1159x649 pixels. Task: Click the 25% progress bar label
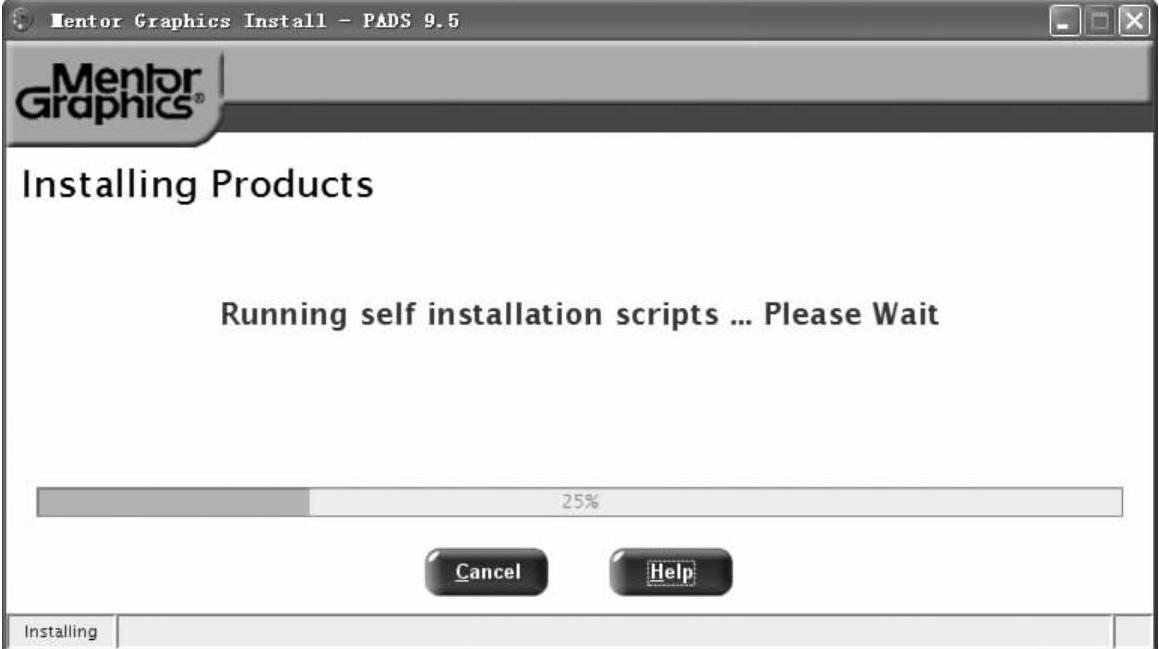pos(579,502)
